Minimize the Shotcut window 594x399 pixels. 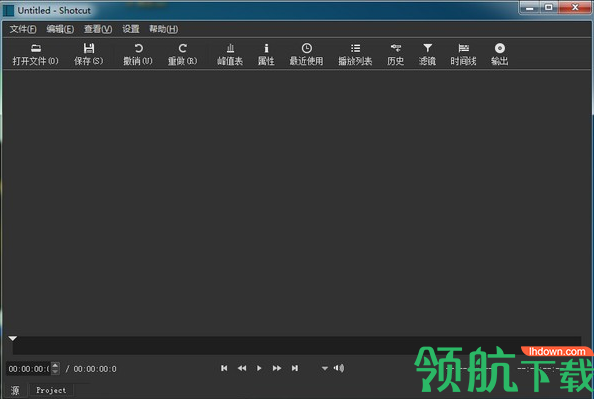click(530, 8)
